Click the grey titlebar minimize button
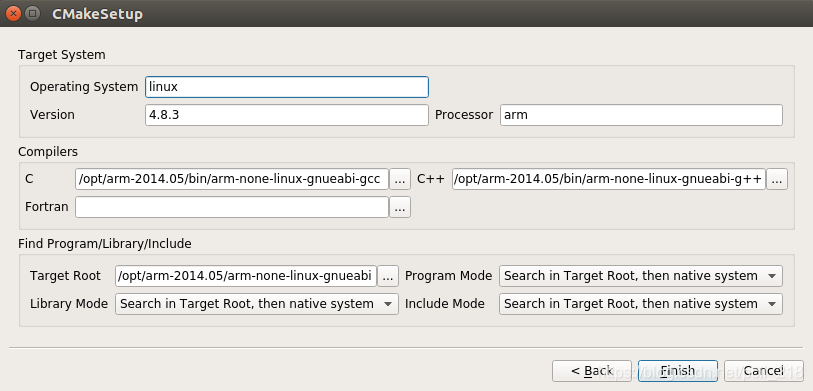The width and height of the screenshot is (813, 391). (32, 13)
